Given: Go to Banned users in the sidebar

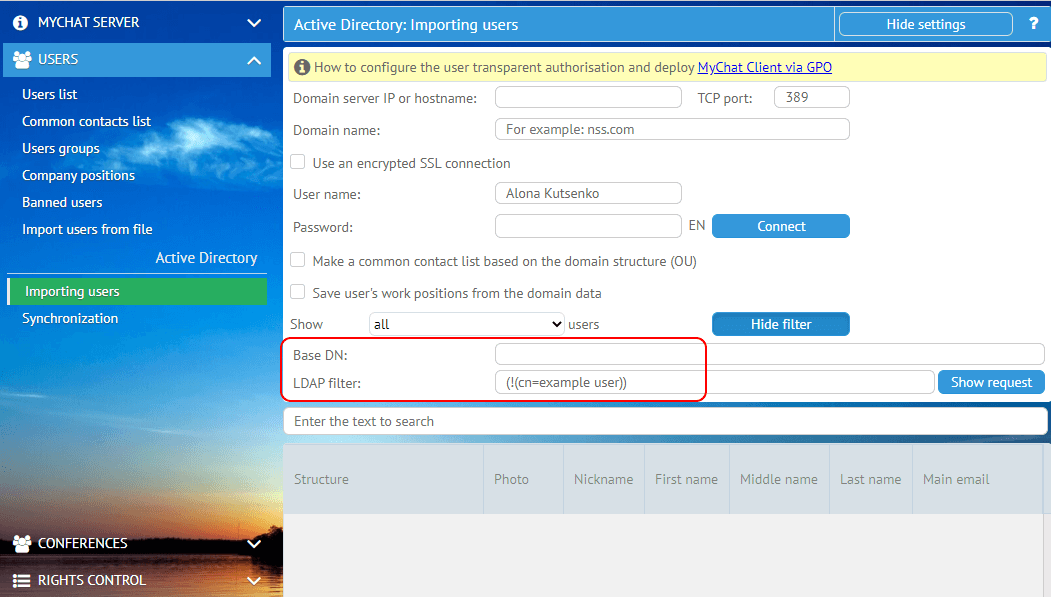Looking at the screenshot, I should [x=62, y=202].
